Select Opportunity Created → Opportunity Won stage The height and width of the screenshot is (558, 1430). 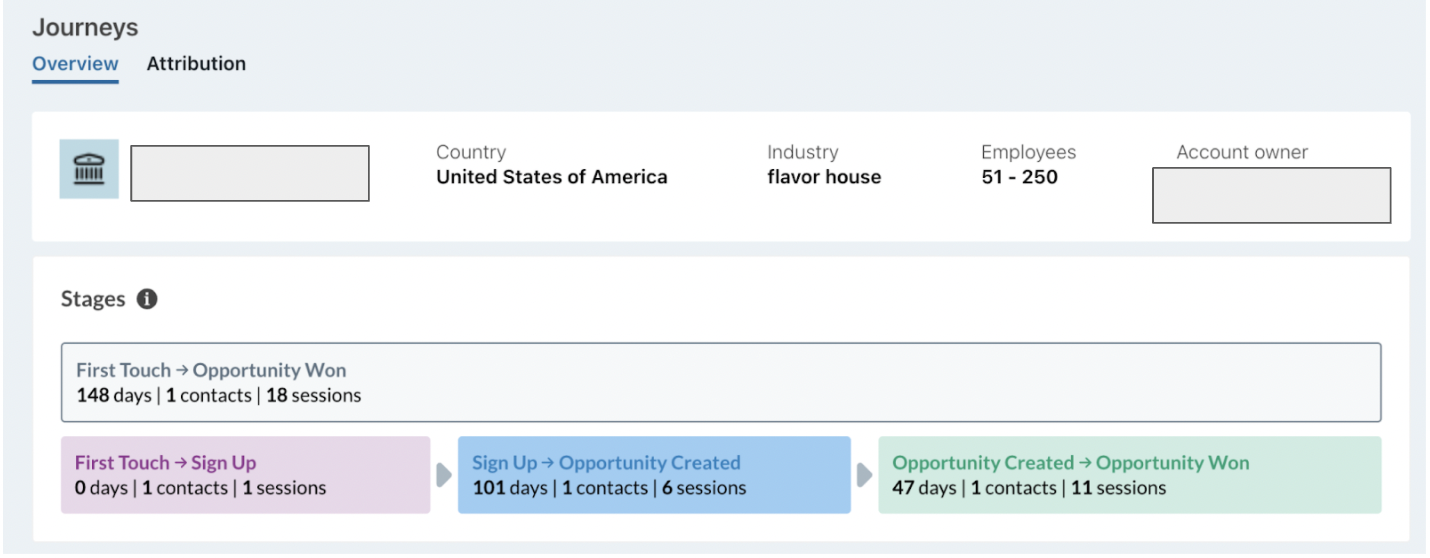1130,475
